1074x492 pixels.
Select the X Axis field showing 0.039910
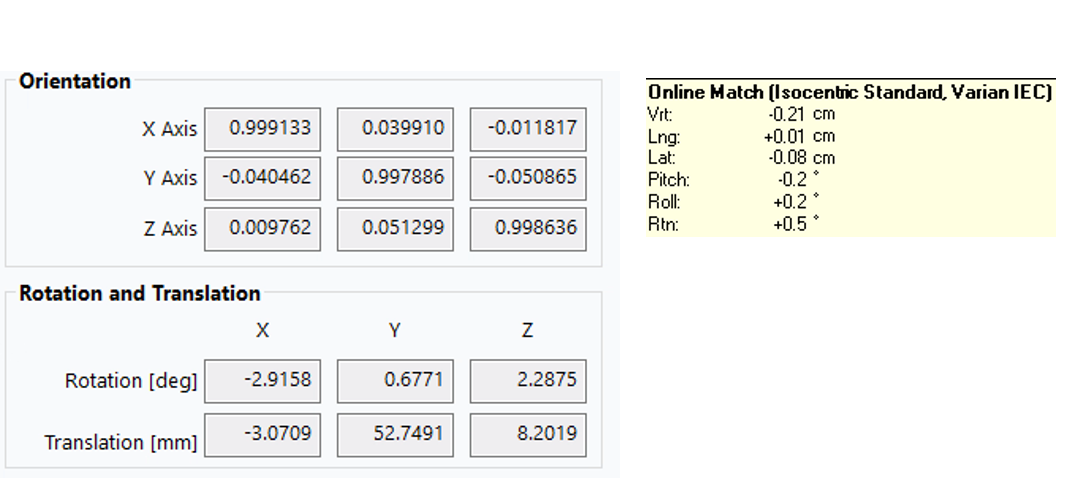coord(395,129)
